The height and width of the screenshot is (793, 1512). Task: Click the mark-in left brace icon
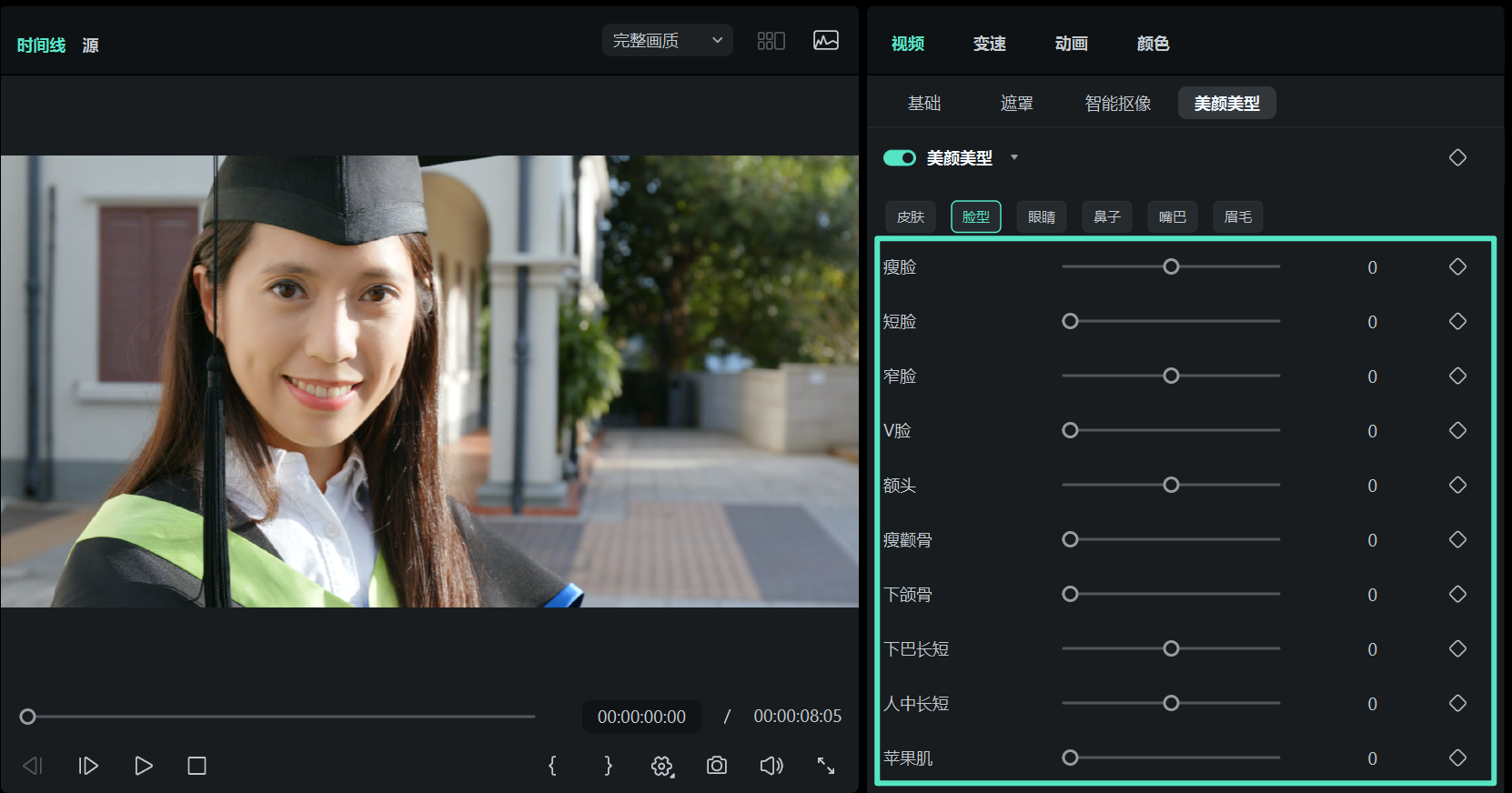pyautogui.click(x=552, y=766)
